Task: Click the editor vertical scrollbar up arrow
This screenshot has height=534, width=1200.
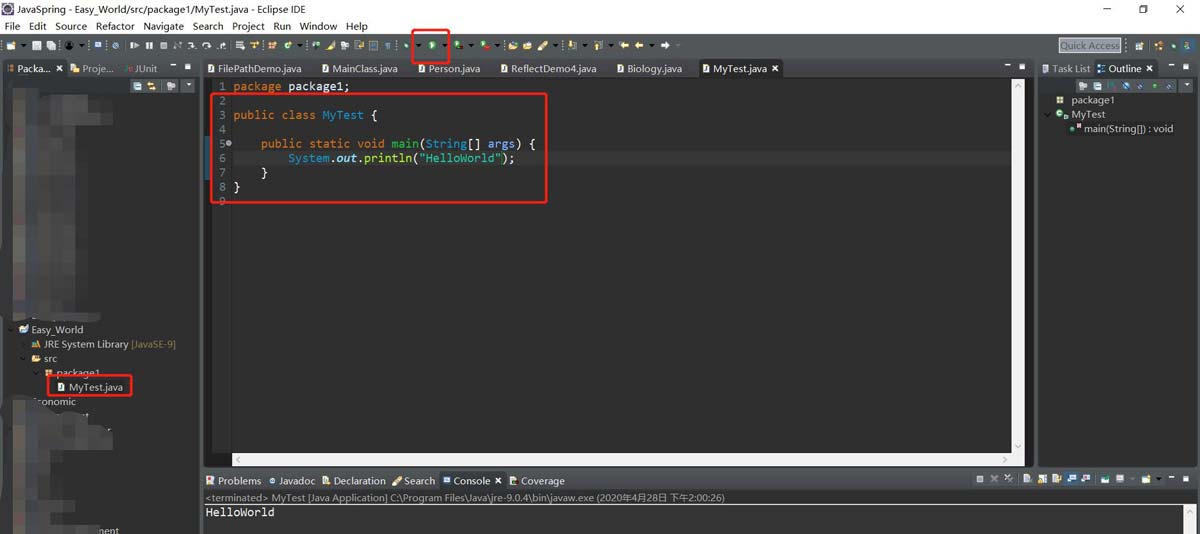Action: 1018,86
